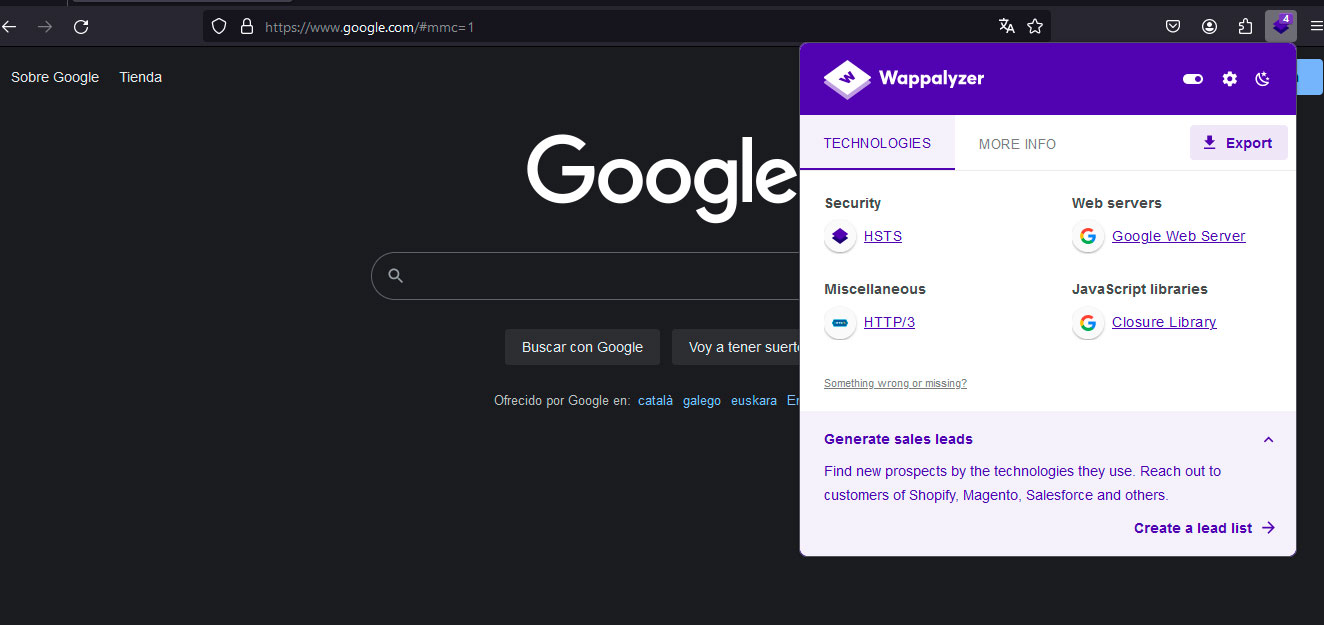The image size is (1324, 625).
Task: Click the HSTS icon under Security
Action: pos(840,237)
